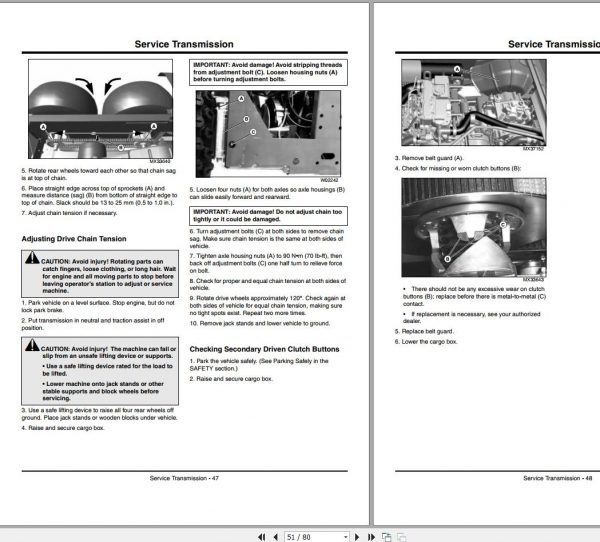600x542 pixels.
Task: Click the left page 'Service Transmission' title
Action: [184, 44]
